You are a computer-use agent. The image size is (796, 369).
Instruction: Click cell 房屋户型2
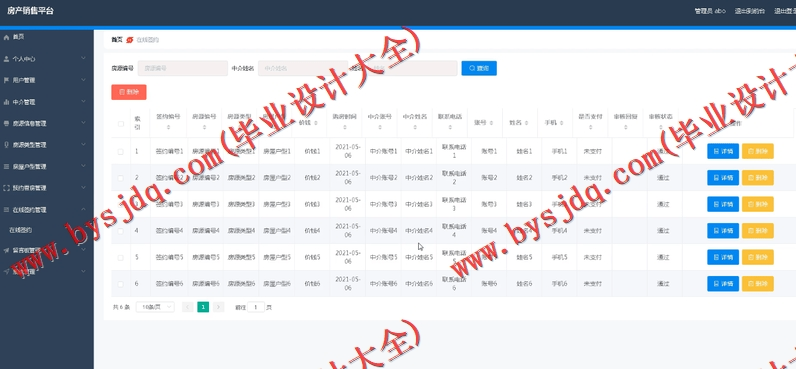[x=276, y=178]
